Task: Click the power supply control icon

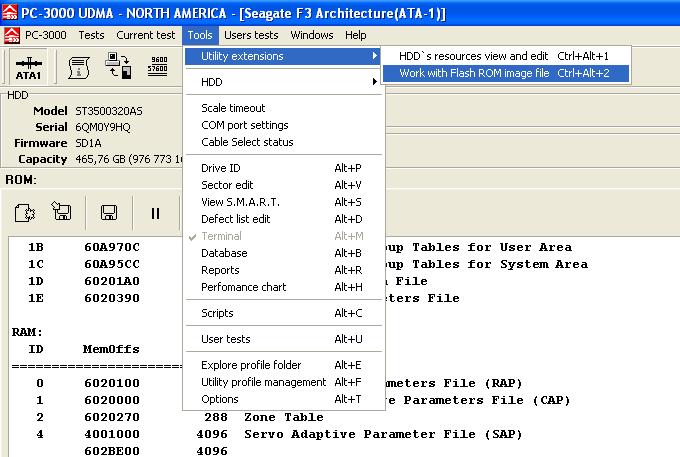Action: (x=118, y=65)
